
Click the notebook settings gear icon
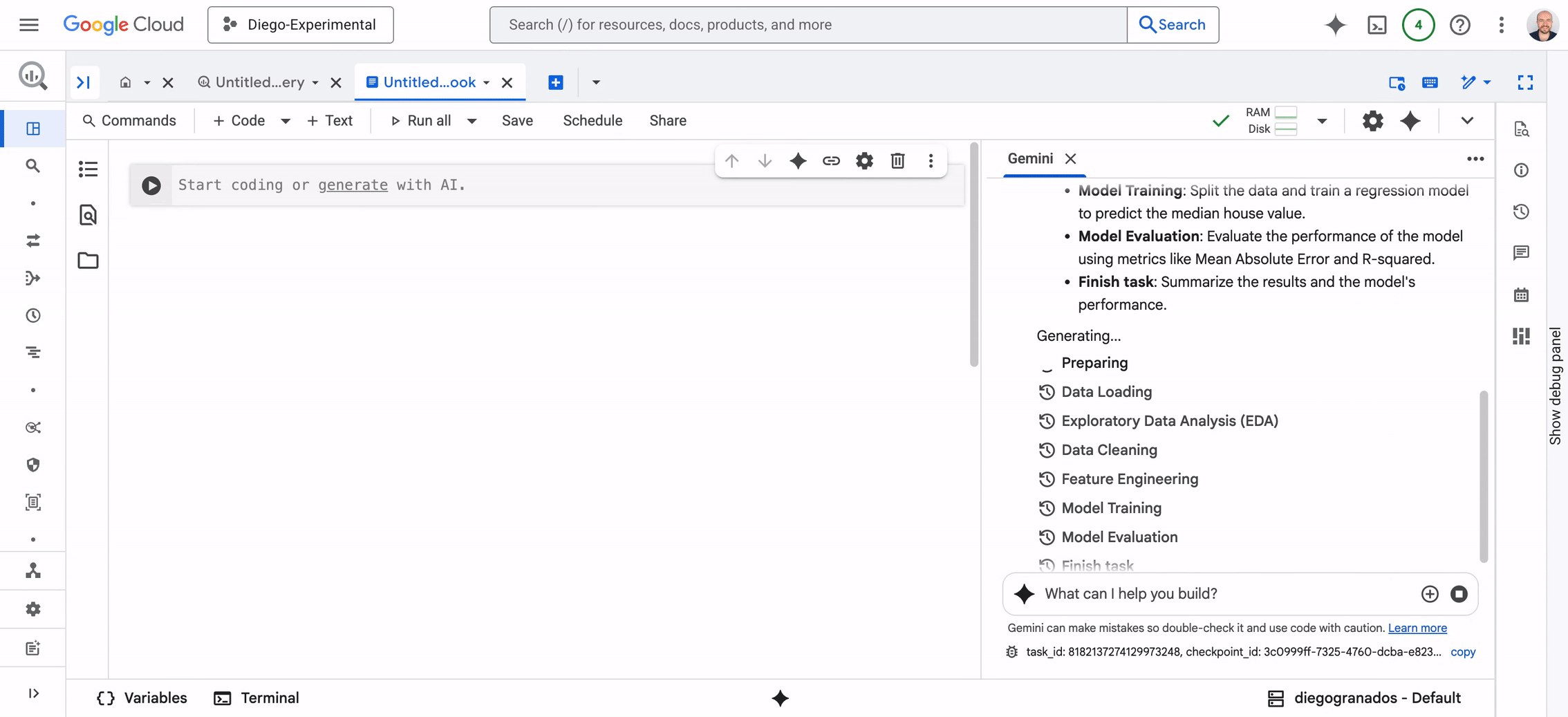click(x=1372, y=121)
